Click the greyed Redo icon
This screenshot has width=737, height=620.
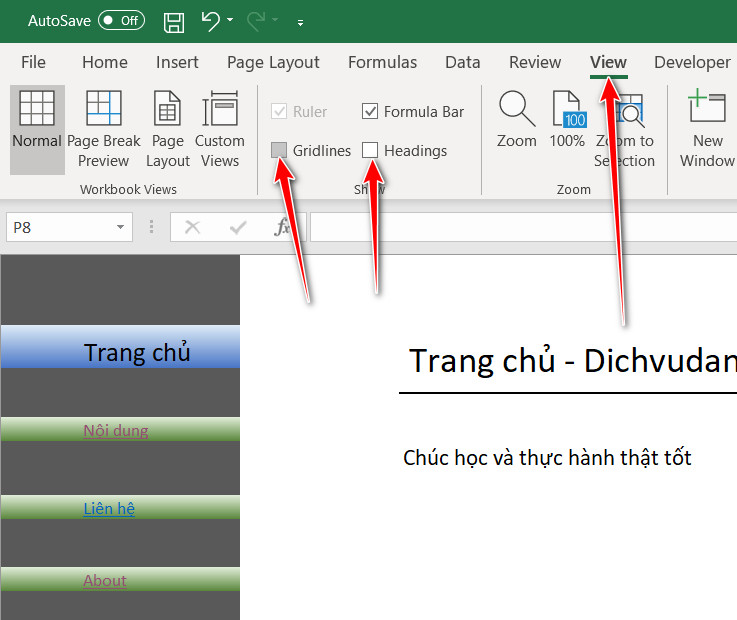(256, 21)
